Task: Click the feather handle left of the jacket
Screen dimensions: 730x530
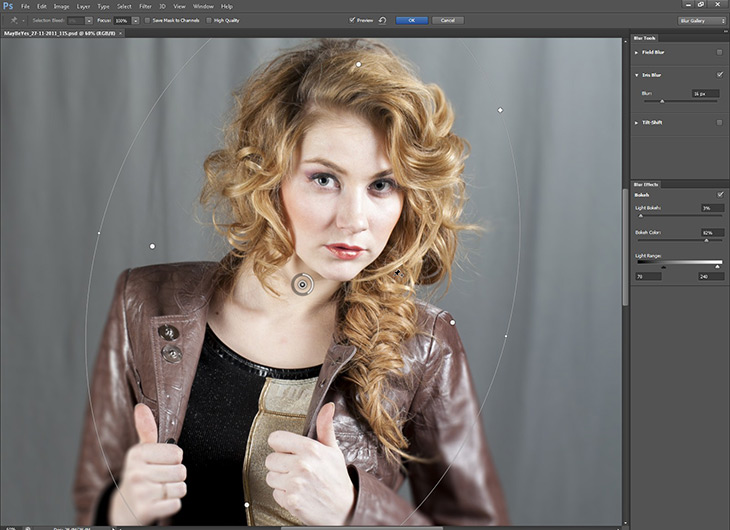Action: pyautogui.click(x=152, y=246)
